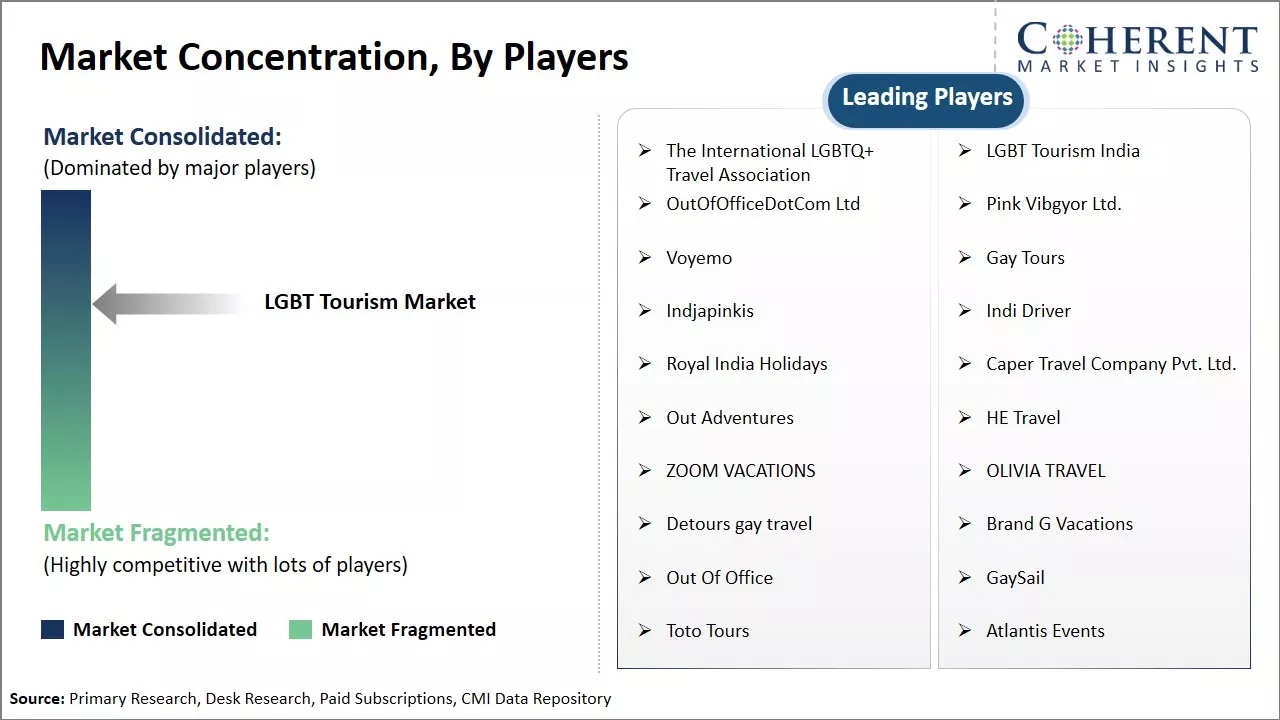Click the Market Concentration, By Players title

point(334,57)
